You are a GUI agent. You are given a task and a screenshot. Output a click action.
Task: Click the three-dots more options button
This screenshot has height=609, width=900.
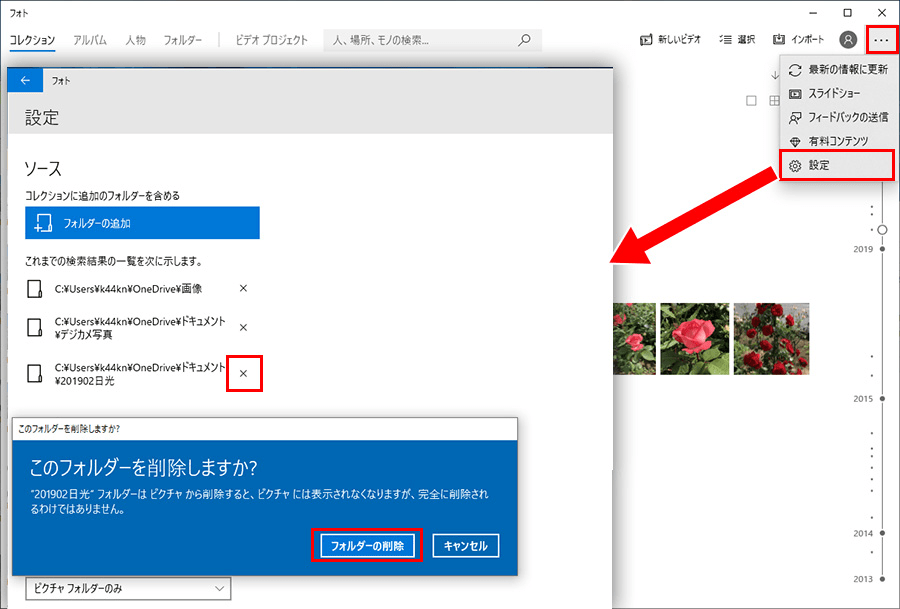click(x=880, y=40)
